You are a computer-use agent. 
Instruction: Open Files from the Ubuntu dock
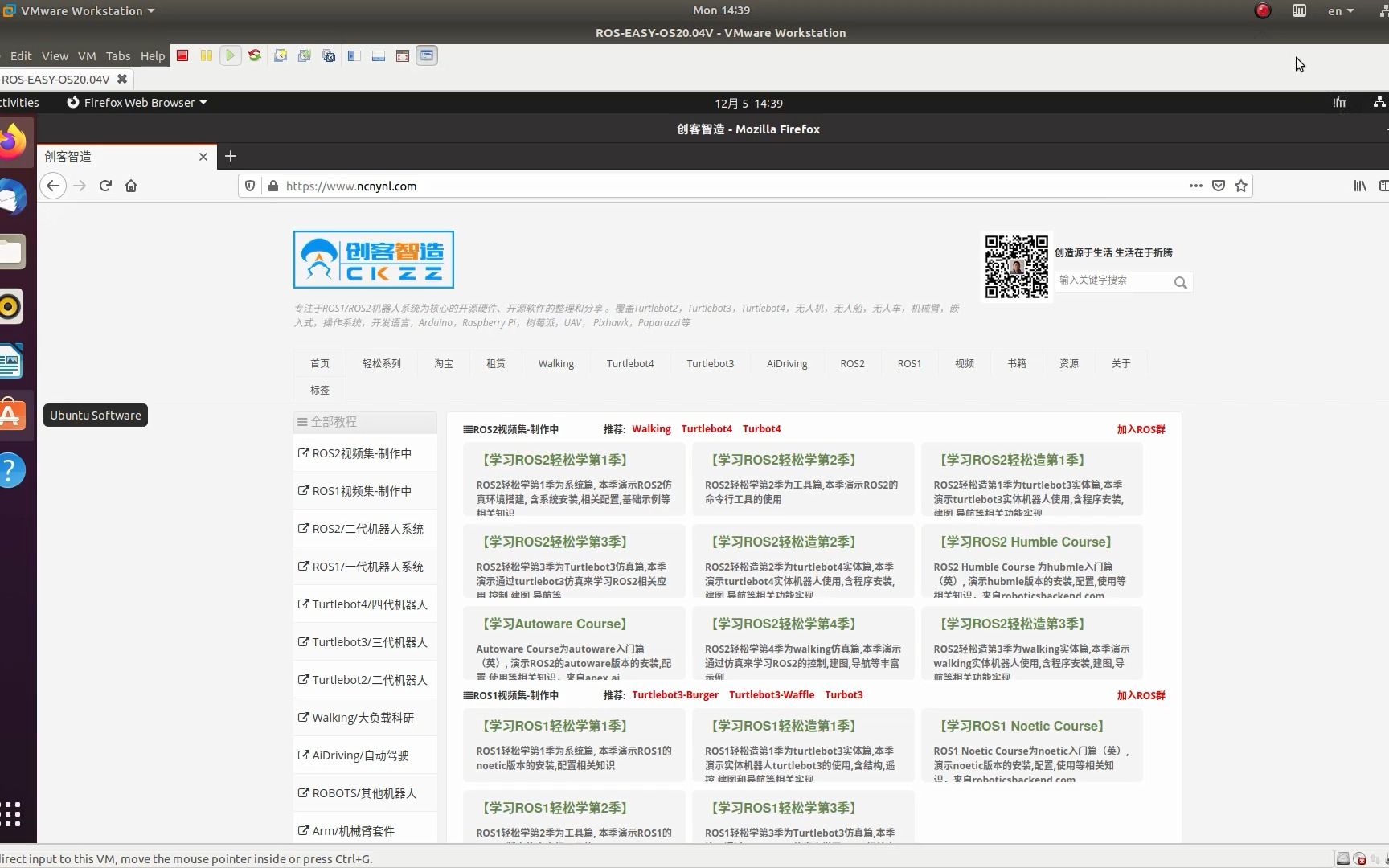coord(11,252)
